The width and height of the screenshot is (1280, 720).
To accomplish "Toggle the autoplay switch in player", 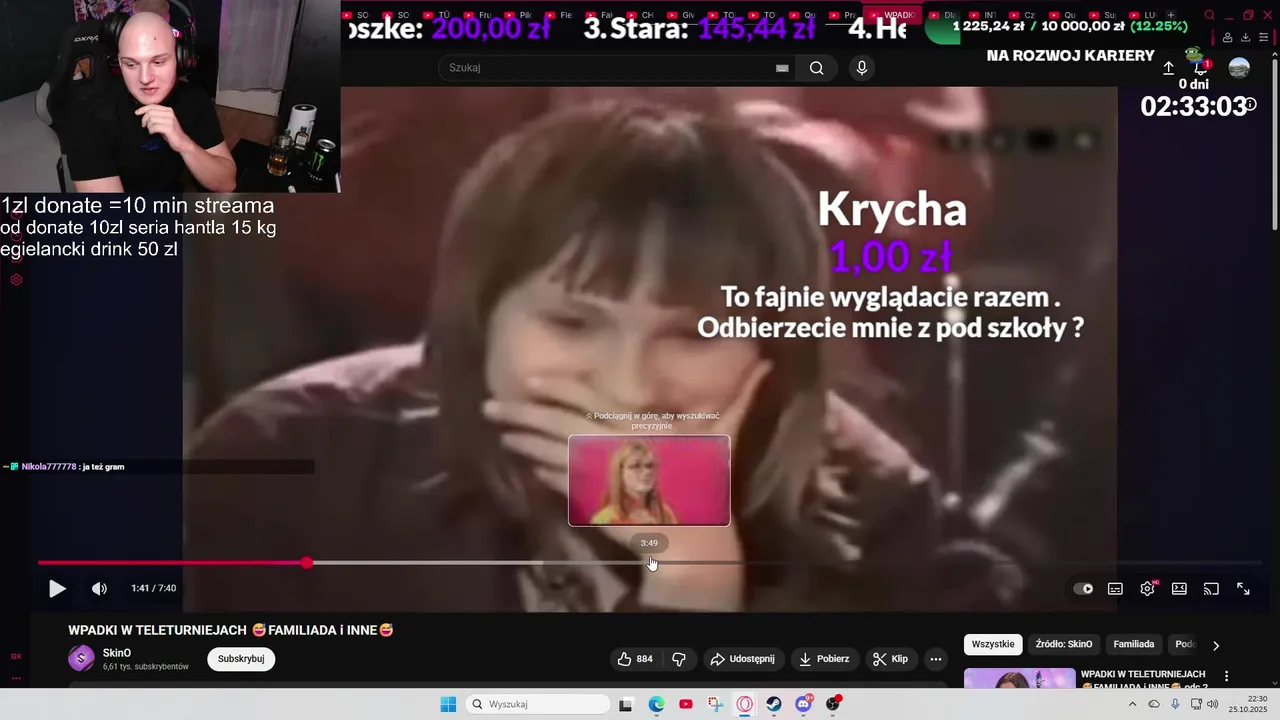I will pyautogui.click(x=1083, y=589).
